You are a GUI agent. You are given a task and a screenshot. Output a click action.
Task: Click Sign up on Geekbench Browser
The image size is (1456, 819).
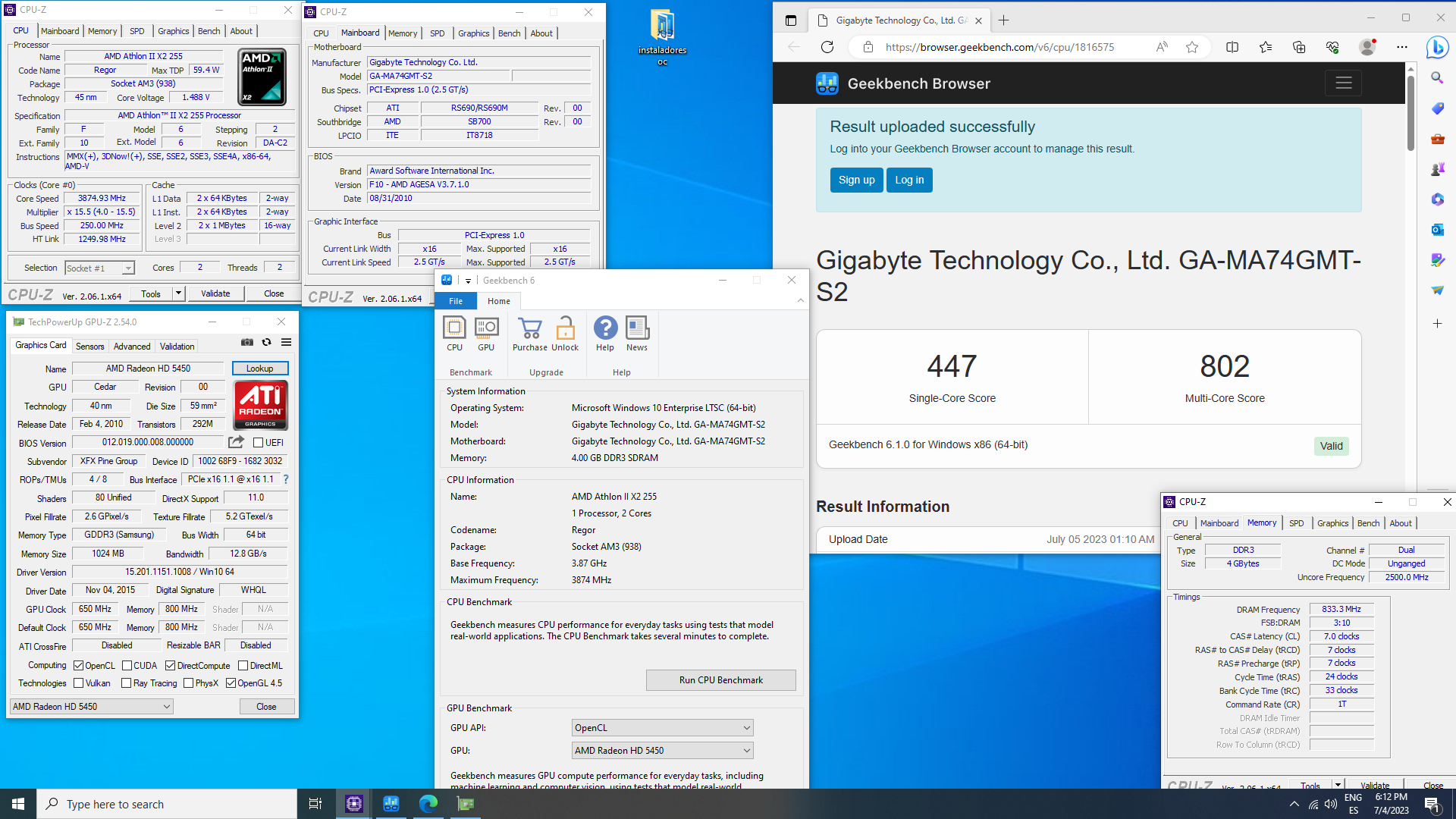click(857, 180)
